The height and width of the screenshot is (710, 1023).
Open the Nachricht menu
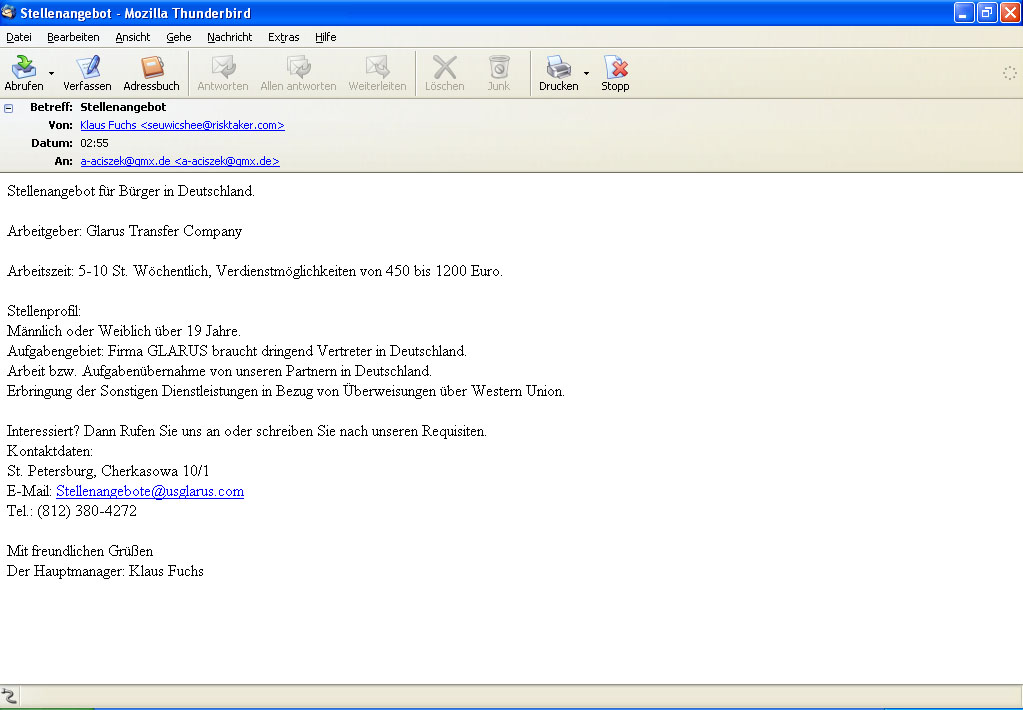(x=230, y=37)
